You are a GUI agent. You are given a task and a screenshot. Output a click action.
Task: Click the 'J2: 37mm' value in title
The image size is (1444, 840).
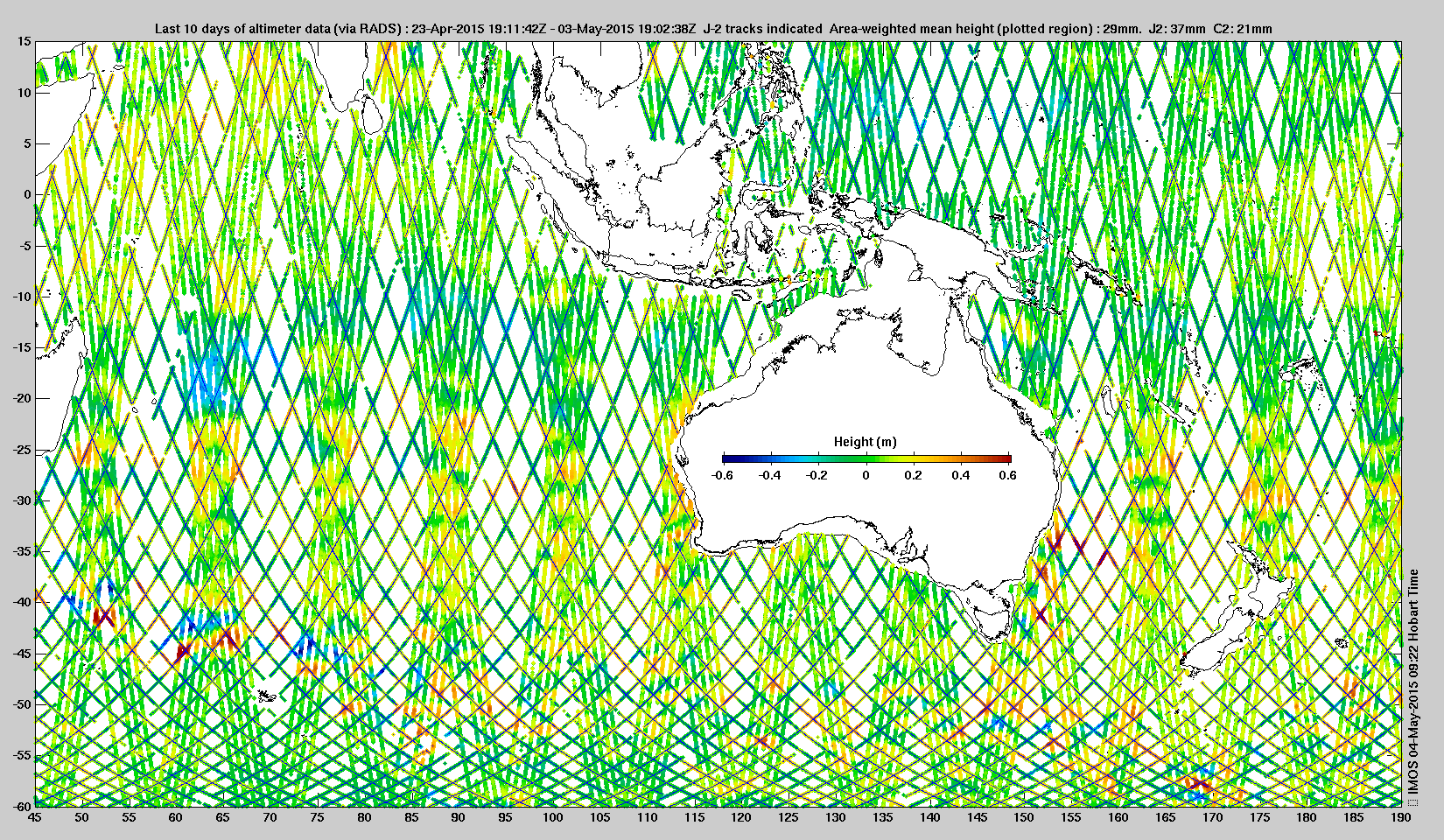1178,28
